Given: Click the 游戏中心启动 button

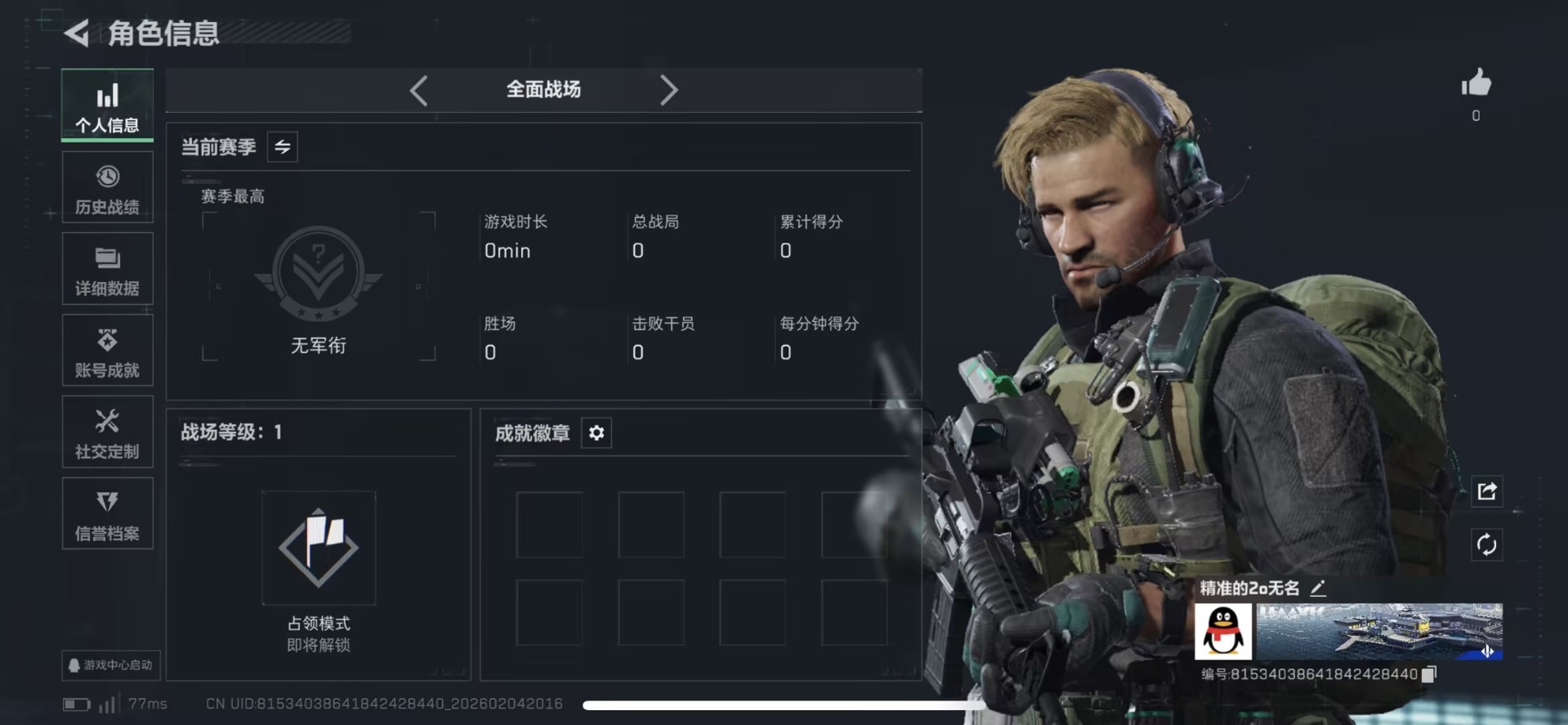Looking at the screenshot, I should (110, 665).
